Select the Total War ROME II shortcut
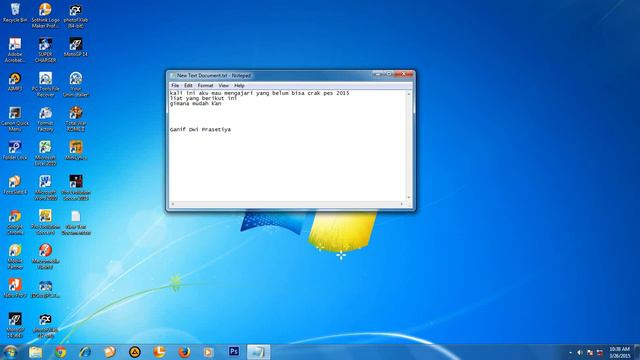640x360 pixels. [x=76, y=119]
